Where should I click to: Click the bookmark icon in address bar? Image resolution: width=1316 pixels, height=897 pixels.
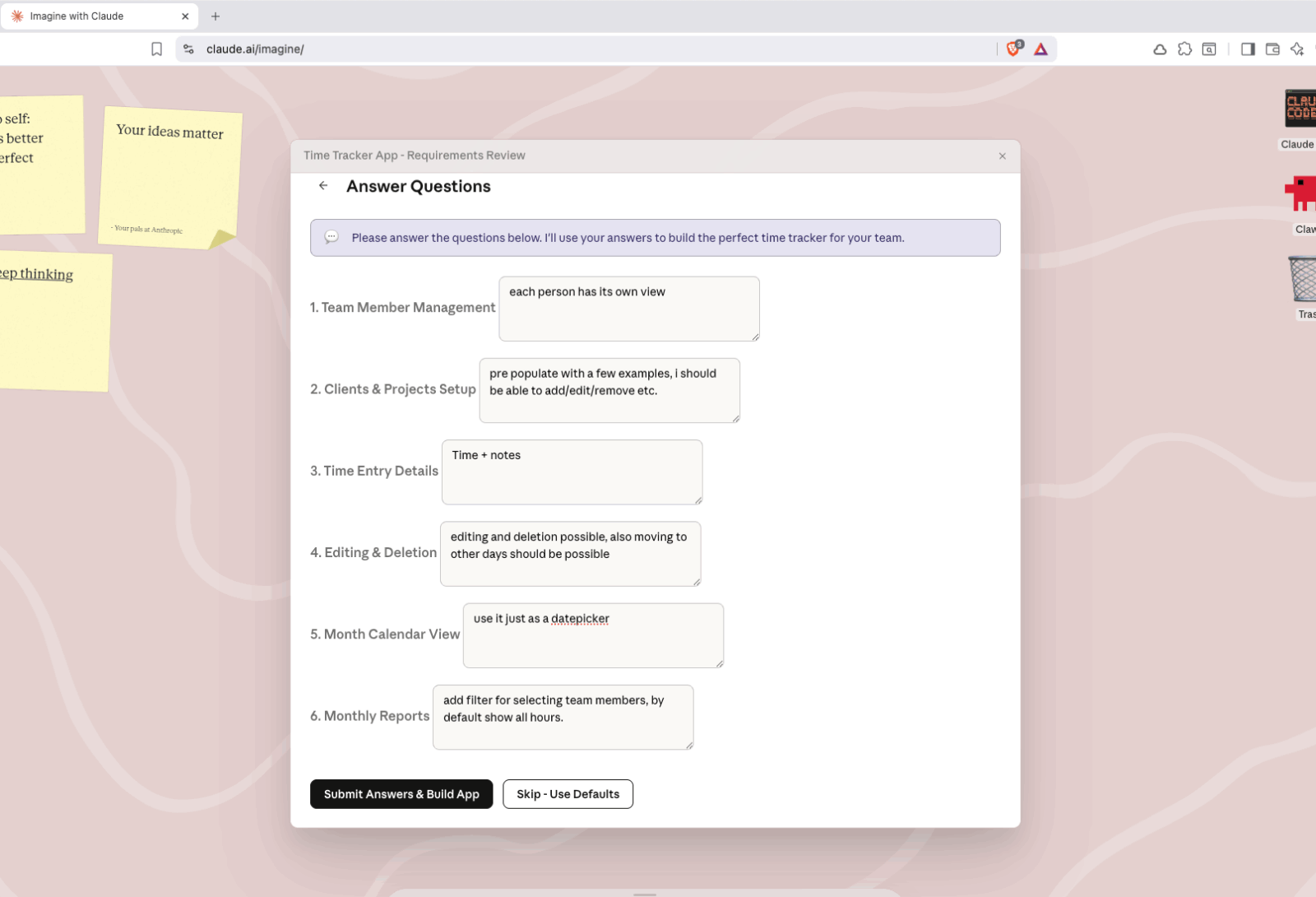coord(156,49)
